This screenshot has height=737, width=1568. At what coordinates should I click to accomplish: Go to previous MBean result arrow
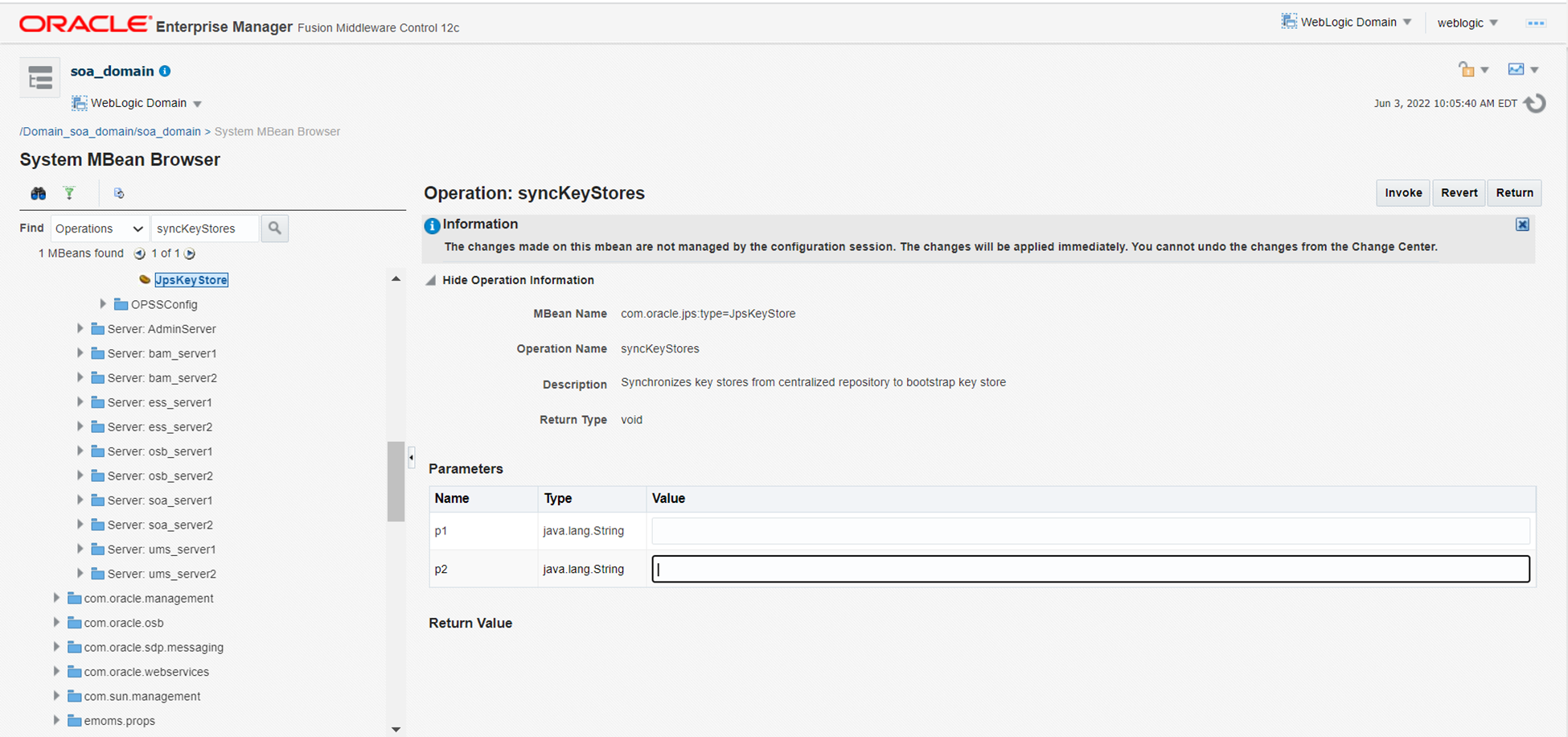click(139, 253)
